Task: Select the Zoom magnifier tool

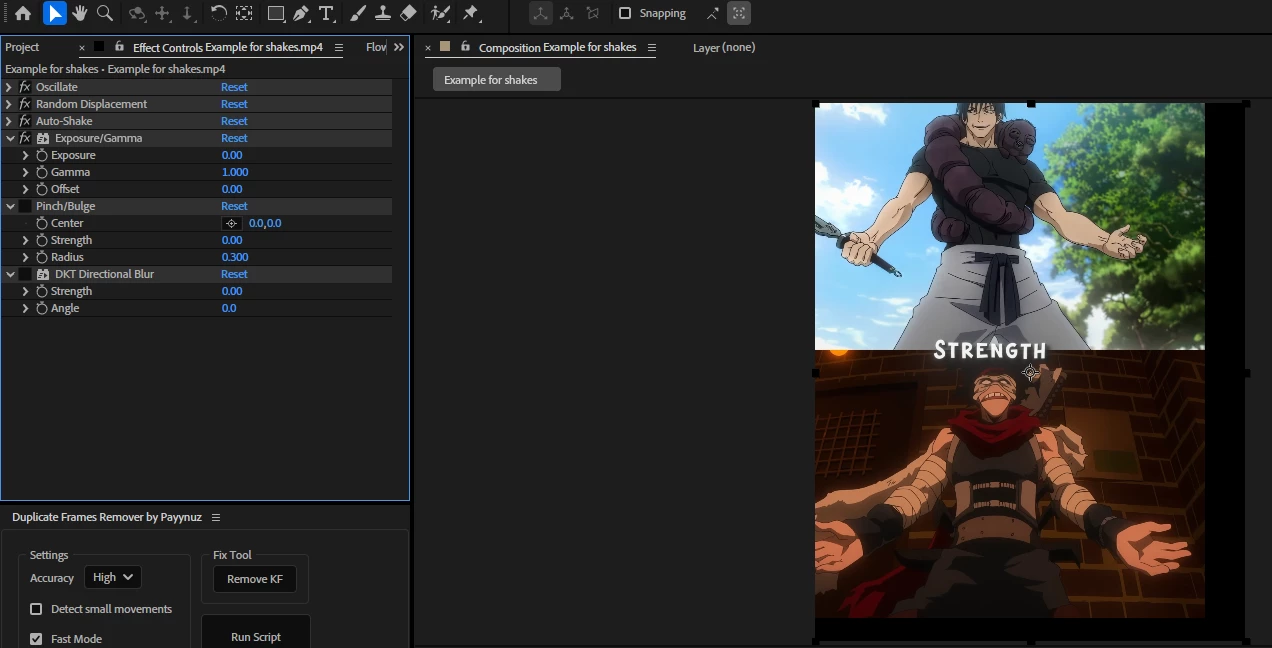Action: pyautogui.click(x=105, y=14)
